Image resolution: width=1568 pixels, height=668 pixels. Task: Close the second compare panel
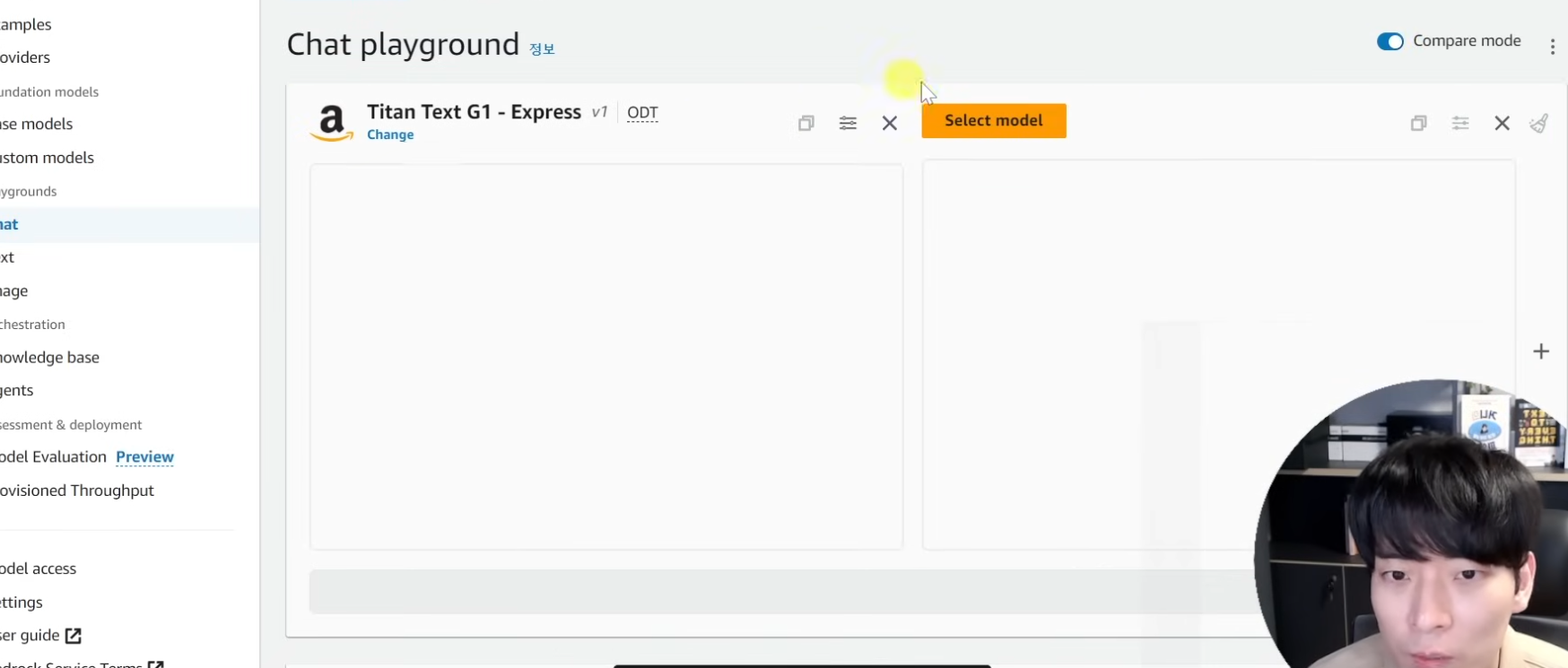pos(1503,123)
